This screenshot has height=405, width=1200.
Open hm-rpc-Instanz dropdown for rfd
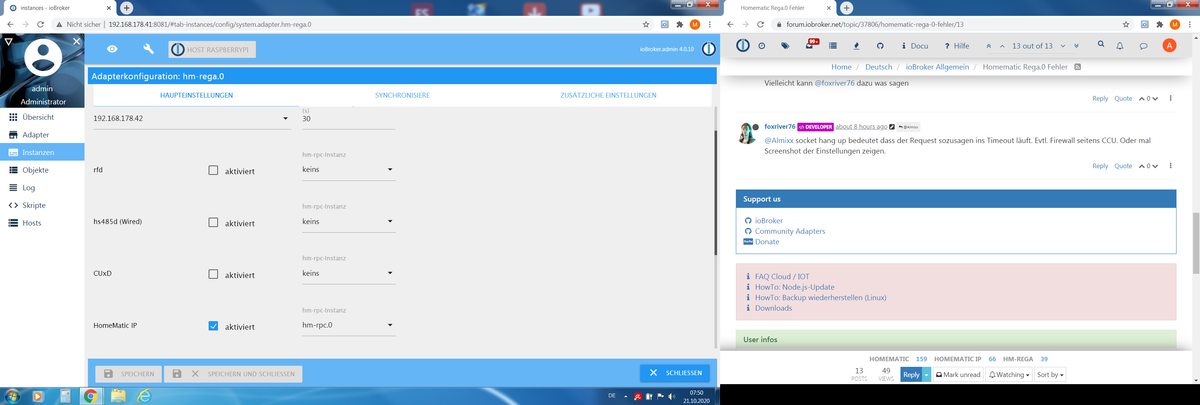coord(347,170)
